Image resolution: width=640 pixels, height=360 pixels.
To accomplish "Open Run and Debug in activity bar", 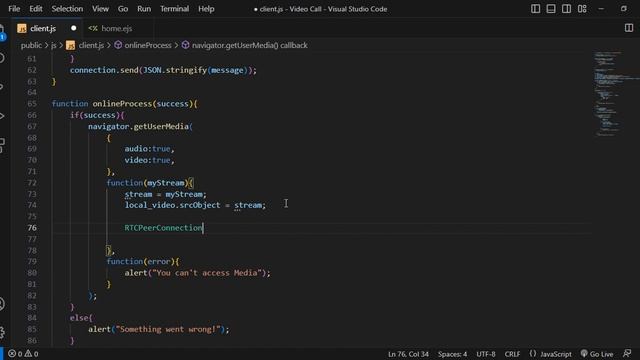I will (2, 116).
